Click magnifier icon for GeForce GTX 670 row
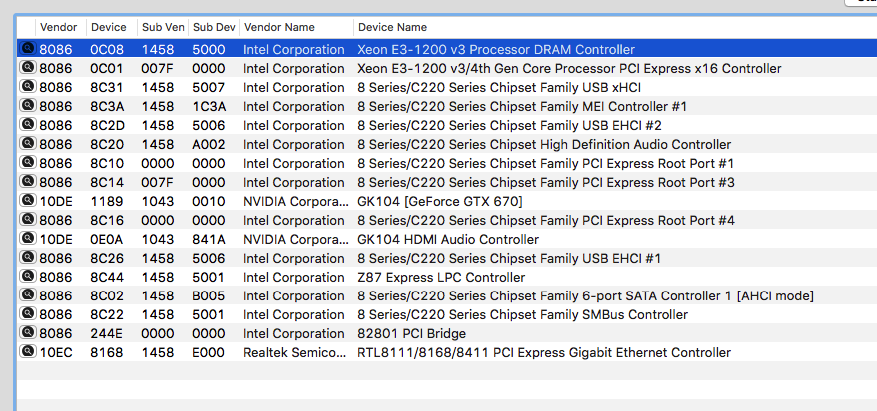The height and width of the screenshot is (411, 877). tap(27, 201)
